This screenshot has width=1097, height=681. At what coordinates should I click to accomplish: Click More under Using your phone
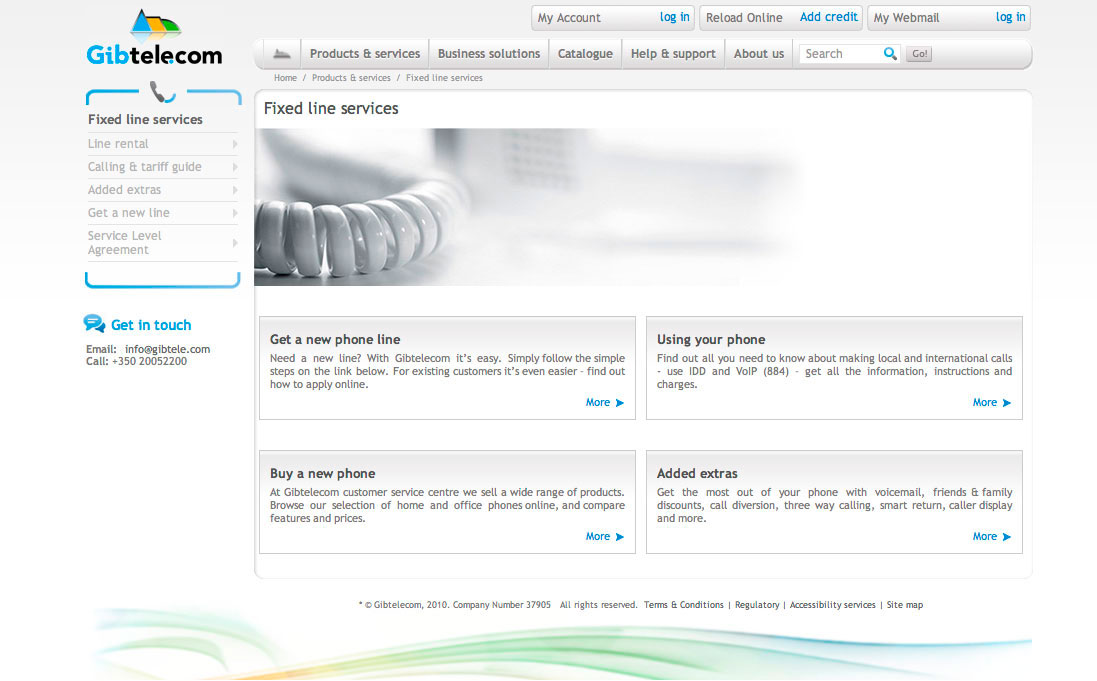click(984, 402)
